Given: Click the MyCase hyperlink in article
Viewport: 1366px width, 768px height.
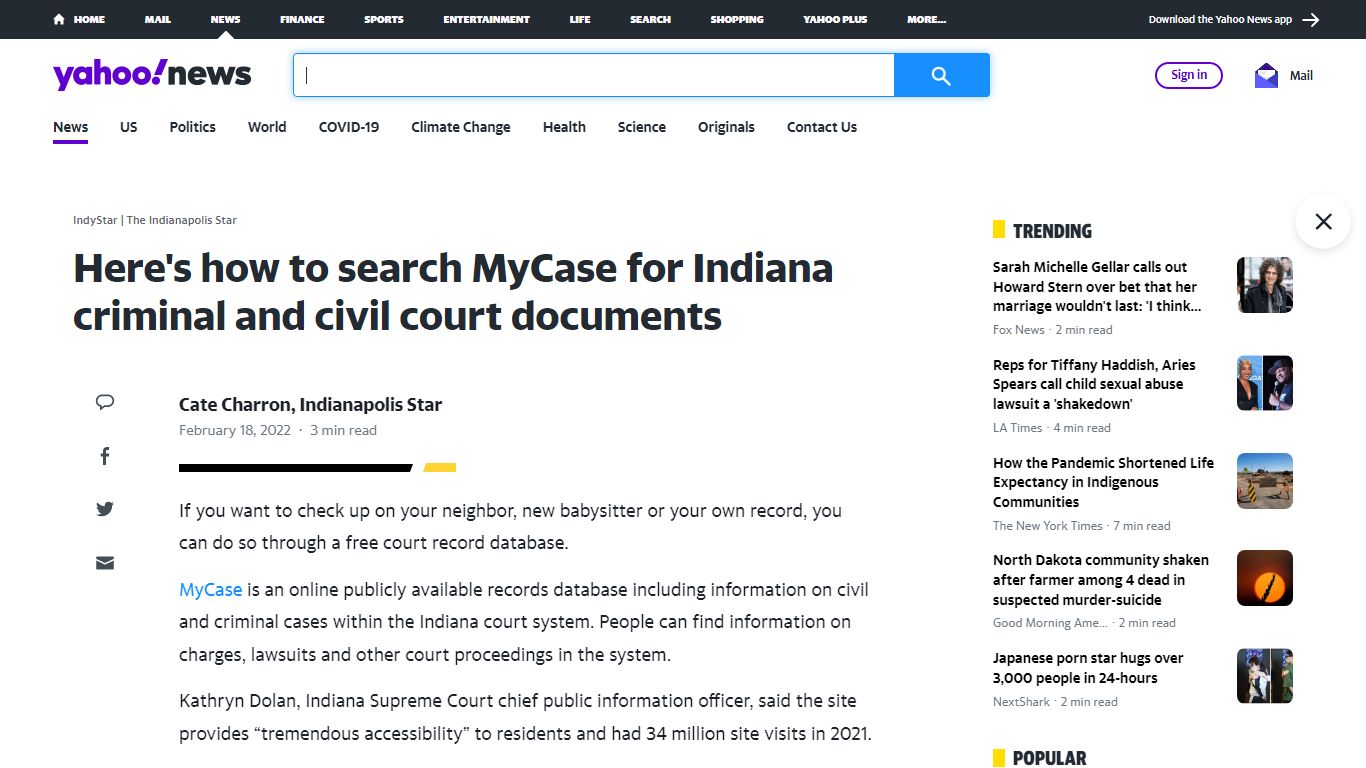Looking at the screenshot, I should click(x=211, y=590).
